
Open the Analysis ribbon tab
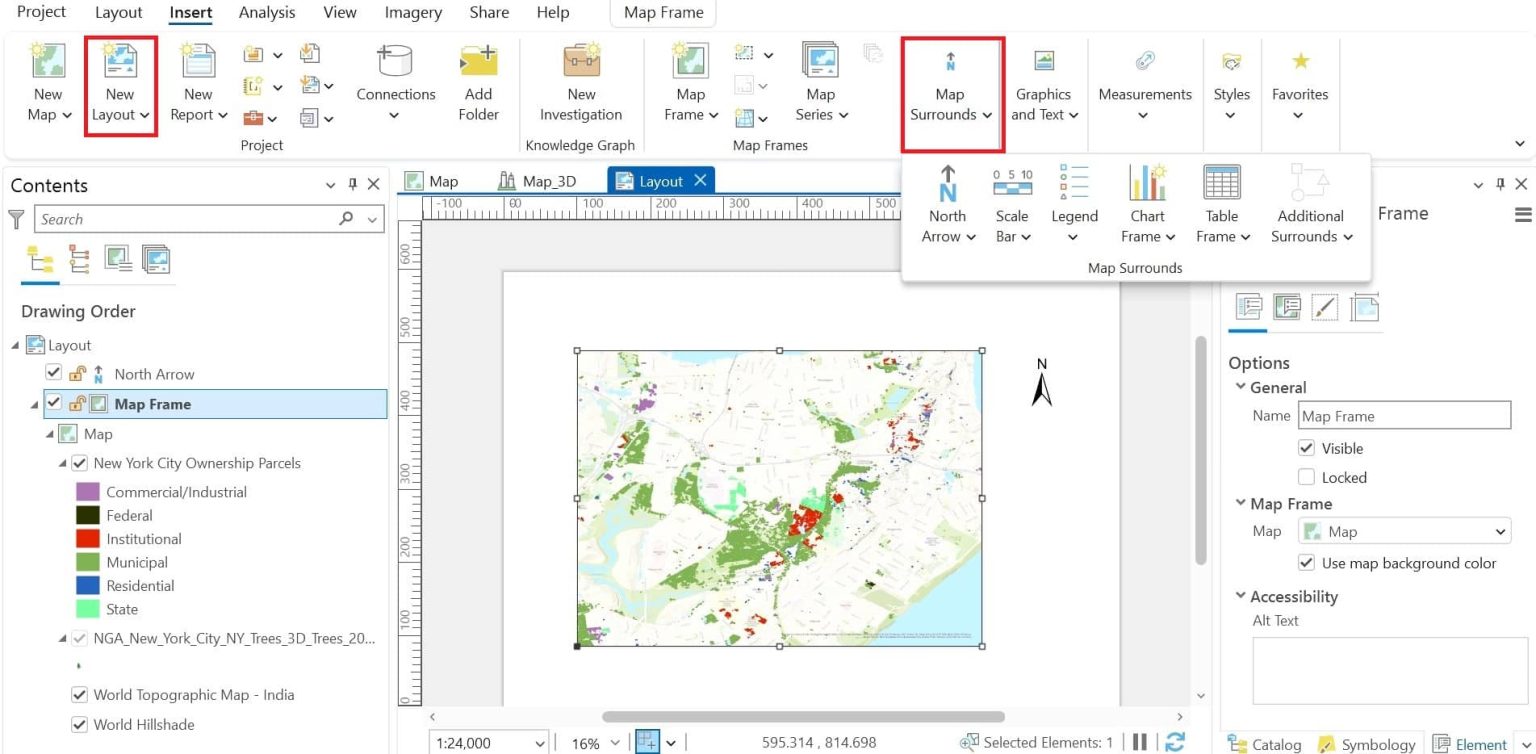pyautogui.click(x=266, y=12)
